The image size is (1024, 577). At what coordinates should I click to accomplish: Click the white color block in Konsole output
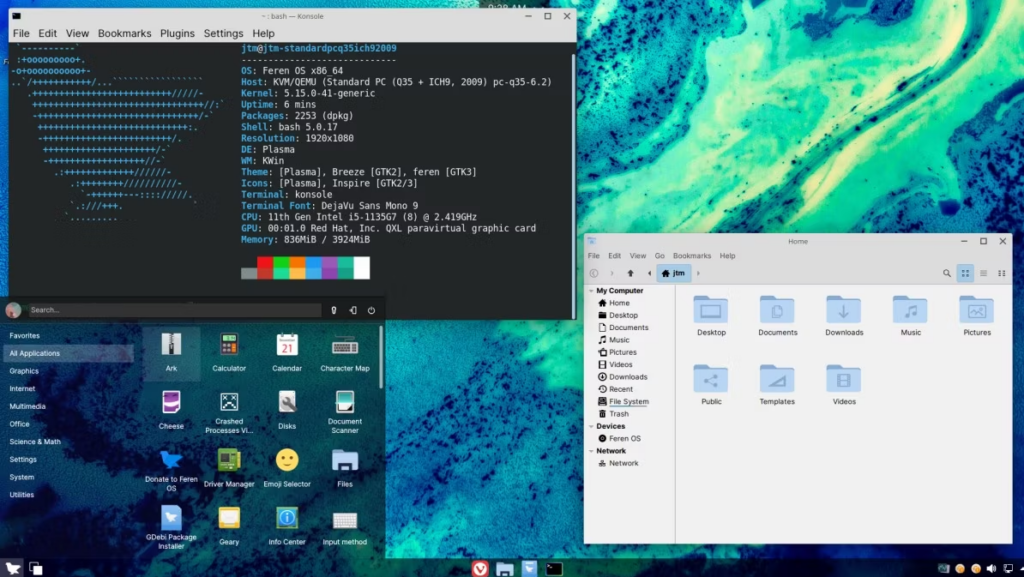[x=361, y=268]
